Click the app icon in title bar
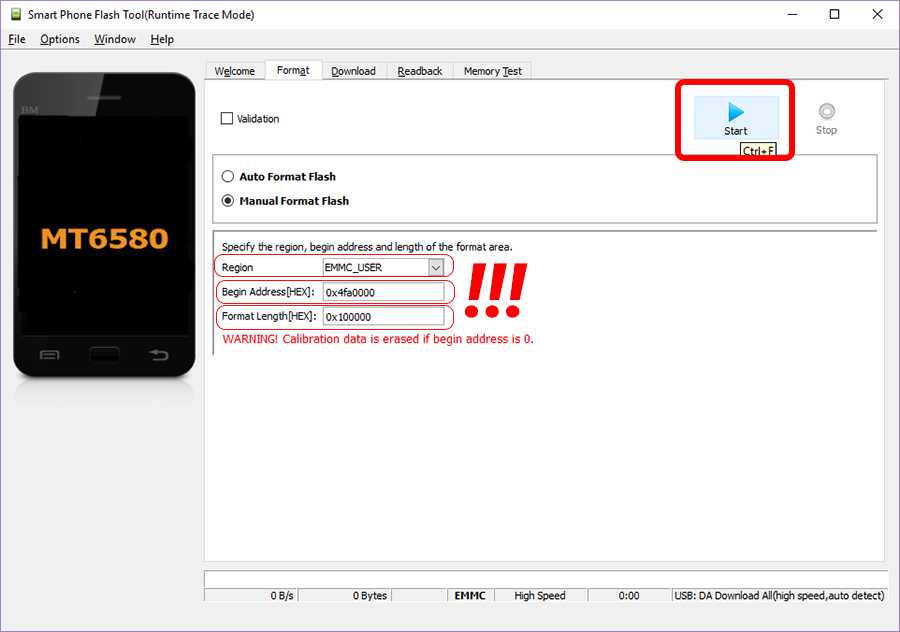The image size is (900, 632). 14,15
